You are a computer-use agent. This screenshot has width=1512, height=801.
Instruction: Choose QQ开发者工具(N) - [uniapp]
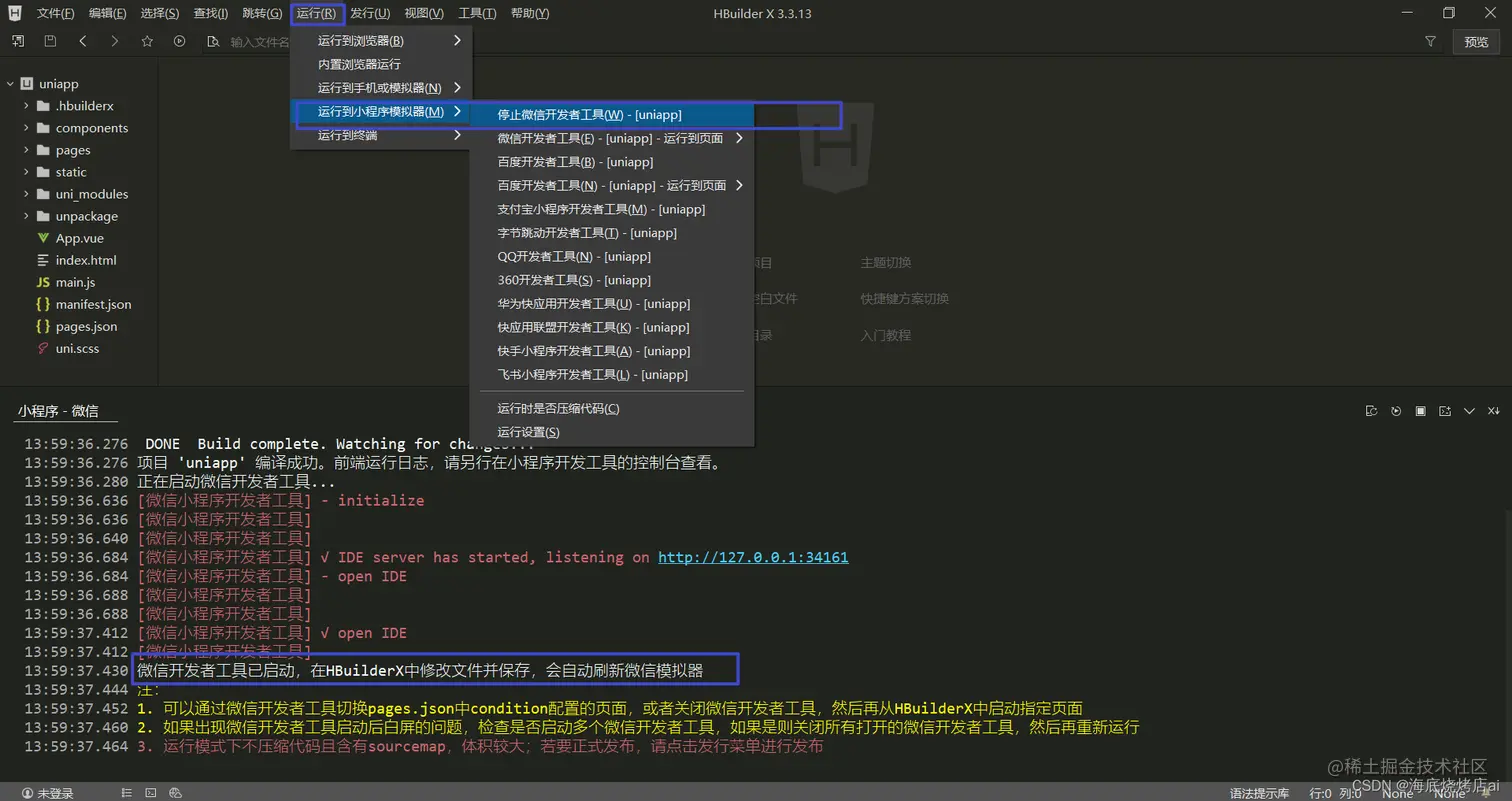pyautogui.click(x=612, y=256)
